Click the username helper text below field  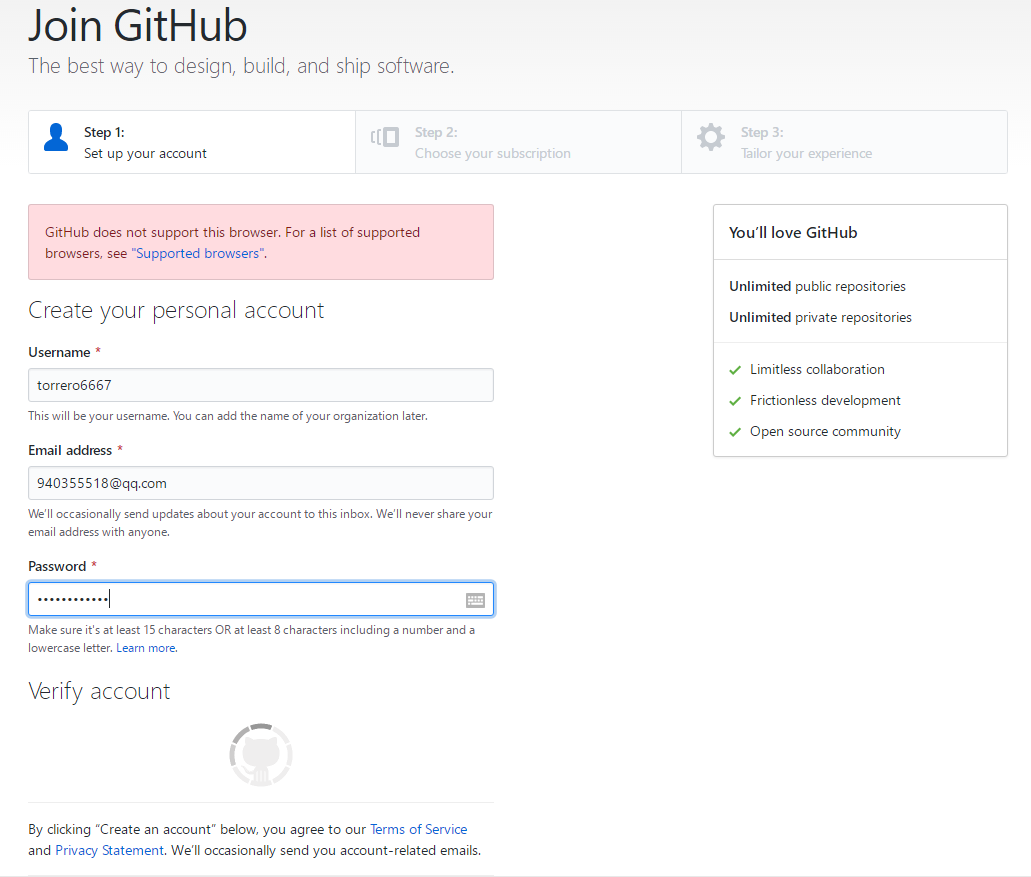[228, 416]
